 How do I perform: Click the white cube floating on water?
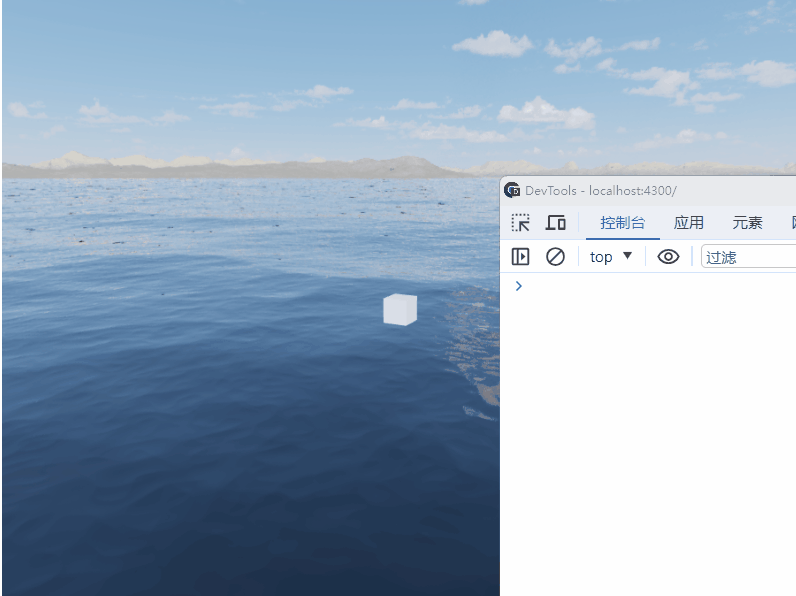coord(399,310)
